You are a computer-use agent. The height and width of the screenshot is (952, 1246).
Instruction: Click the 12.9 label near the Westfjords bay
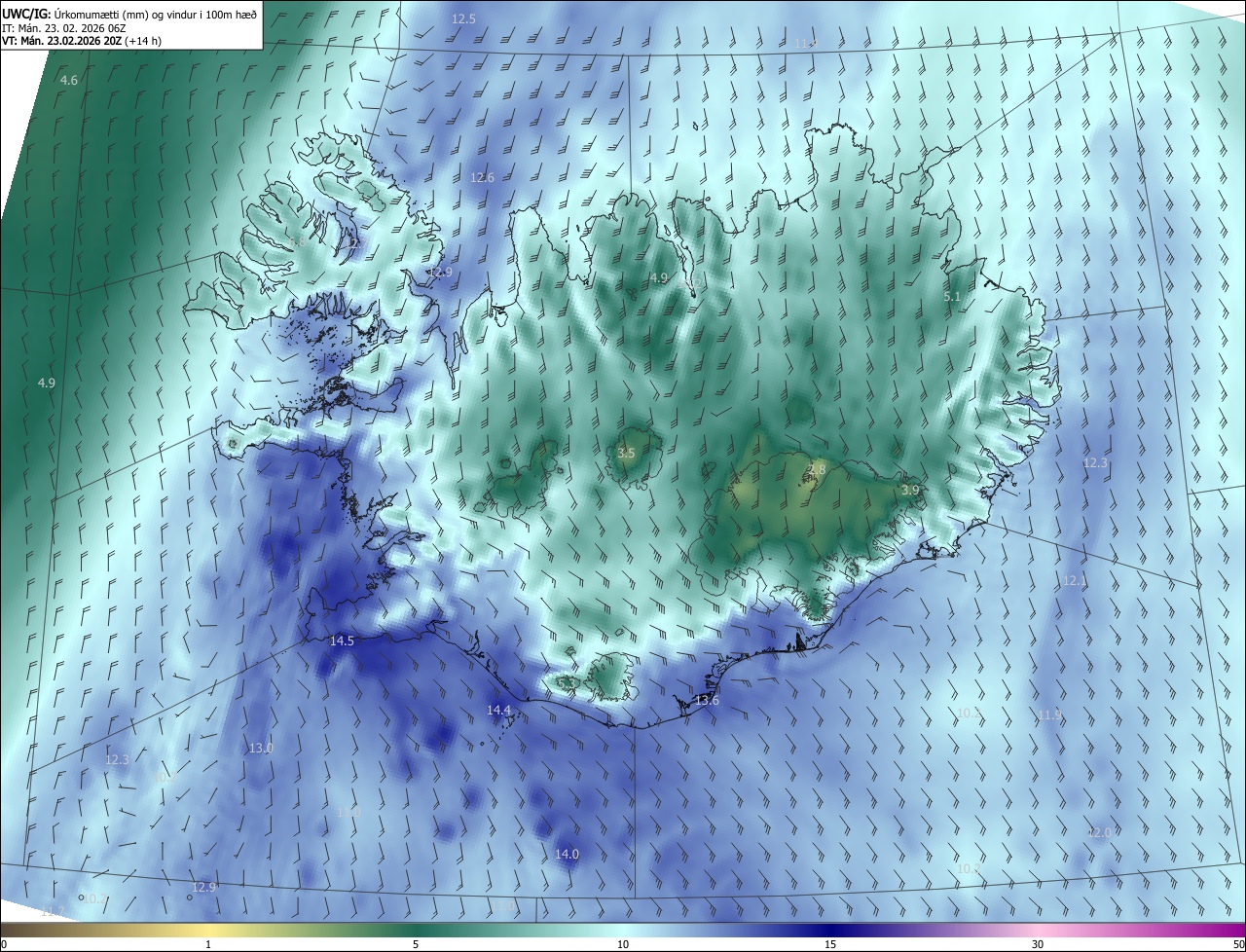click(441, 273)
